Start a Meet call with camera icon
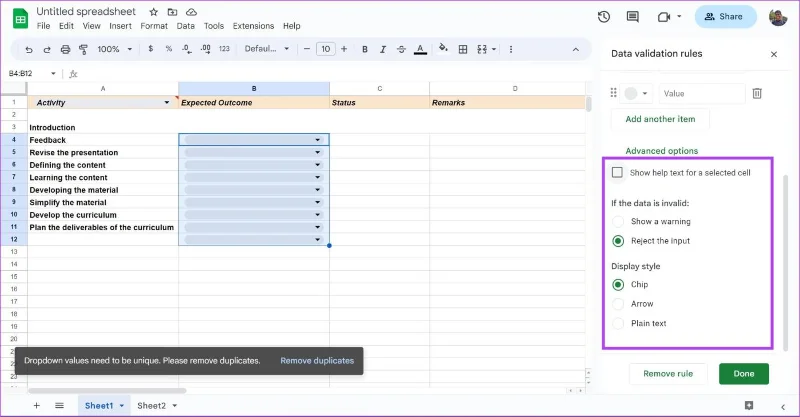The width and height of the screenshot is (800, 417). coord(664,17)
